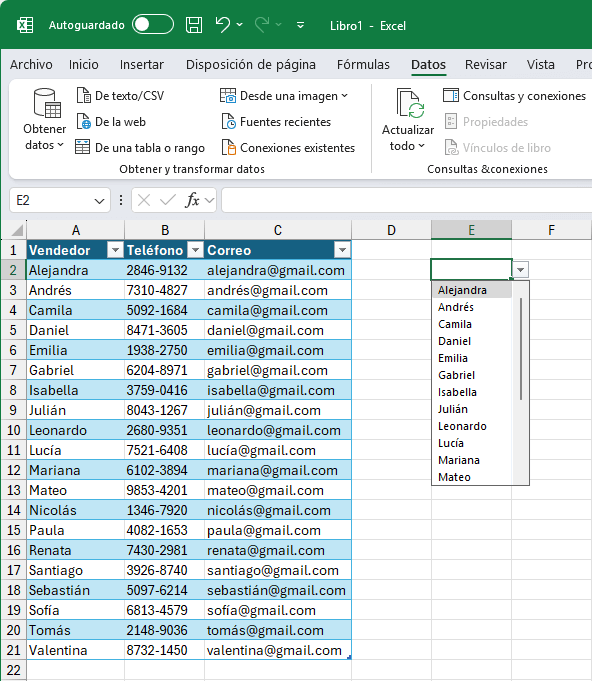This screenshot has width=592, height=681.
Task: Open the Vendedor filter dropdown
Action: (x=115, y=250)
